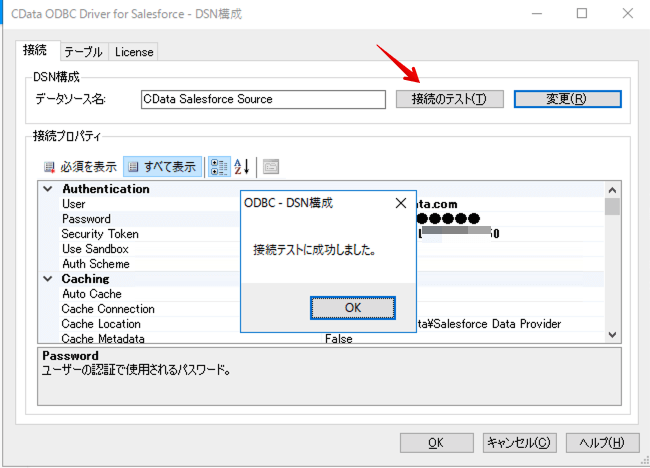
Task: Select すべて表示 filter button
Action: click(x=162, y=167)
